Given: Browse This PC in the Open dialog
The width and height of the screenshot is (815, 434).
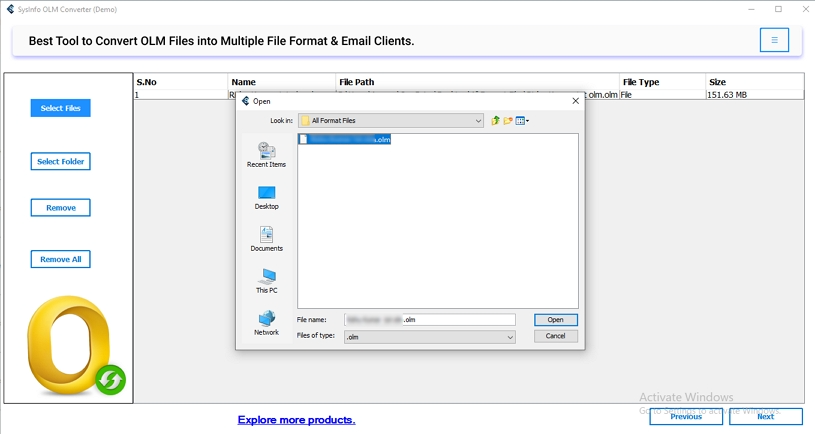Looking at the screenshot, I should click(266, 281).
